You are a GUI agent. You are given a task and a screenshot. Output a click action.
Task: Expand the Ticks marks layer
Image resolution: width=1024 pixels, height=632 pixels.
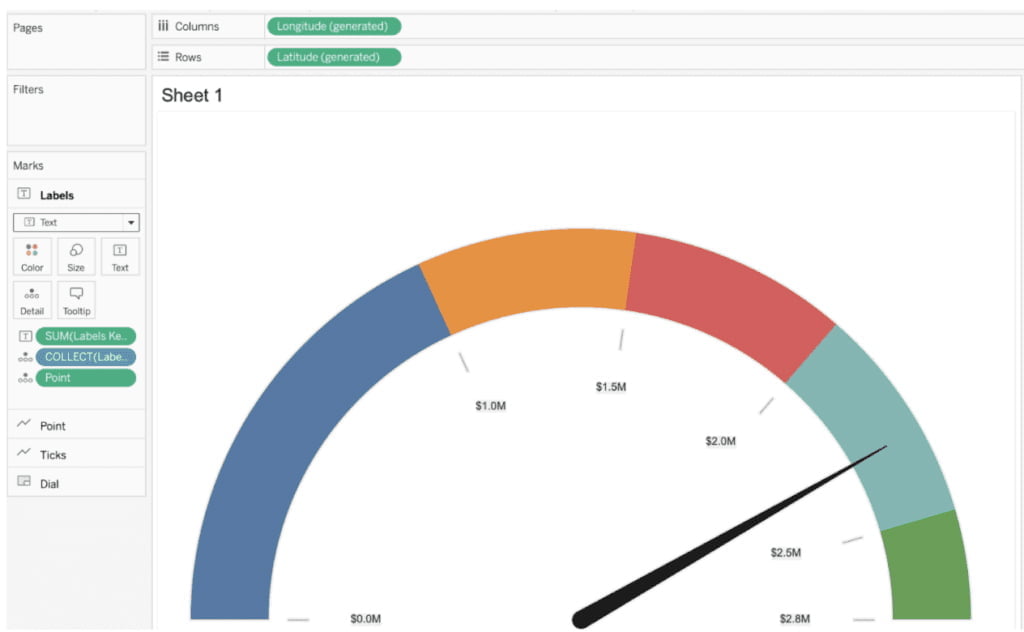[x=52, y=455]
